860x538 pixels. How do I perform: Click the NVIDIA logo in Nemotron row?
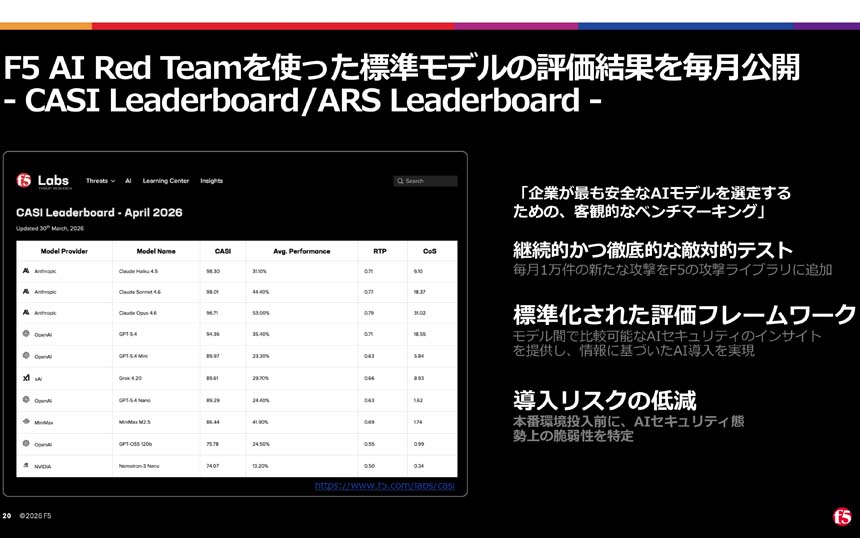tap(26, 466)
